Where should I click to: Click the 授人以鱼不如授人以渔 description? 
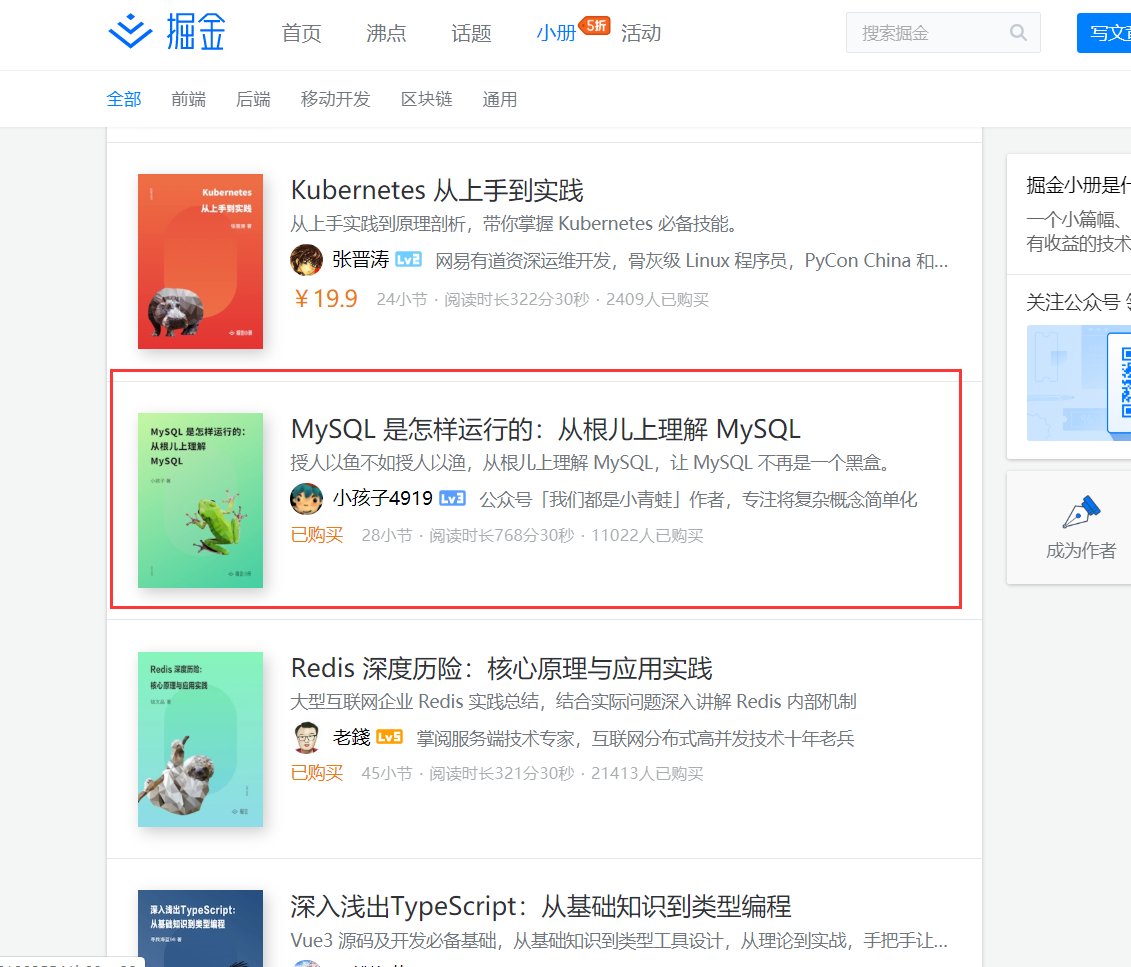[x=593, y=462]
